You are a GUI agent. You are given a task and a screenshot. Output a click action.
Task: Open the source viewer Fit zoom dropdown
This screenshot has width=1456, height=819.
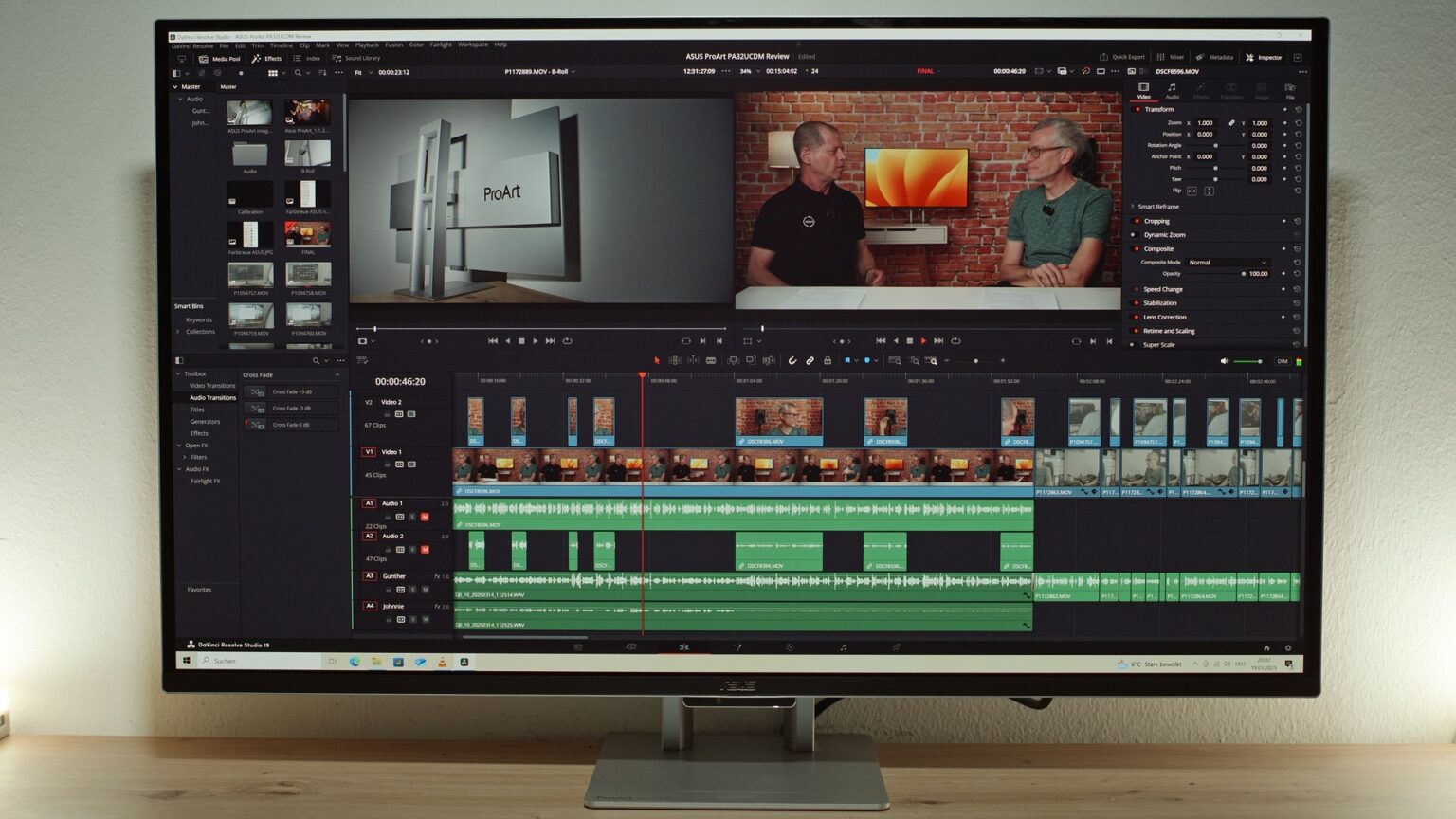[x=364, y=72]
